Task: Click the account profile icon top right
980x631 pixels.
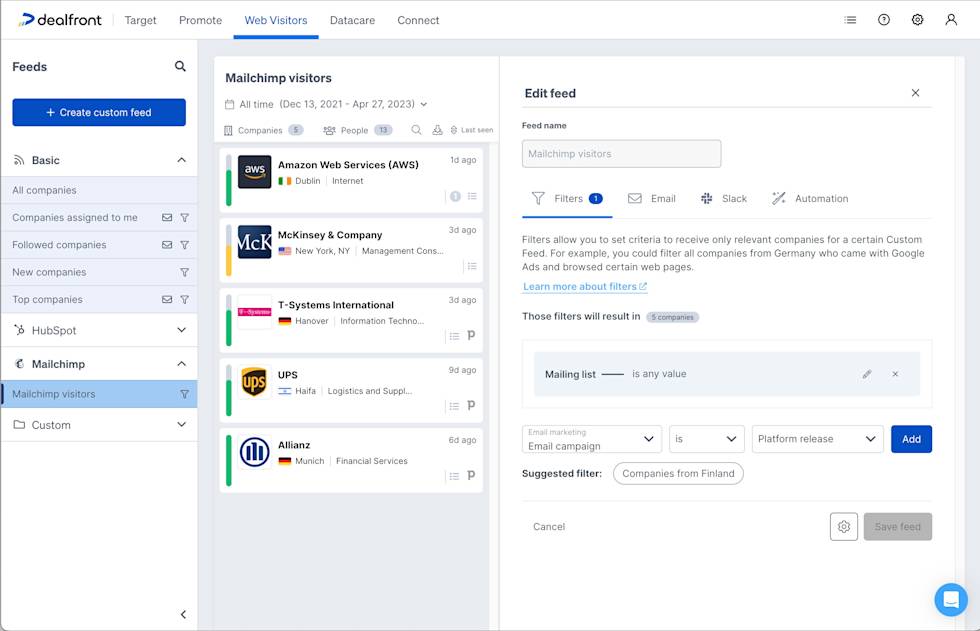Action: (x=952, y=19)
